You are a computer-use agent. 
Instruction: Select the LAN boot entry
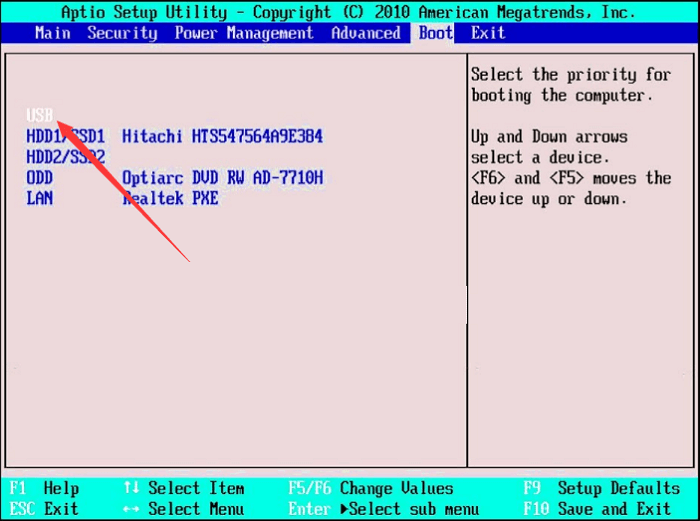click(x=40, y=198)
